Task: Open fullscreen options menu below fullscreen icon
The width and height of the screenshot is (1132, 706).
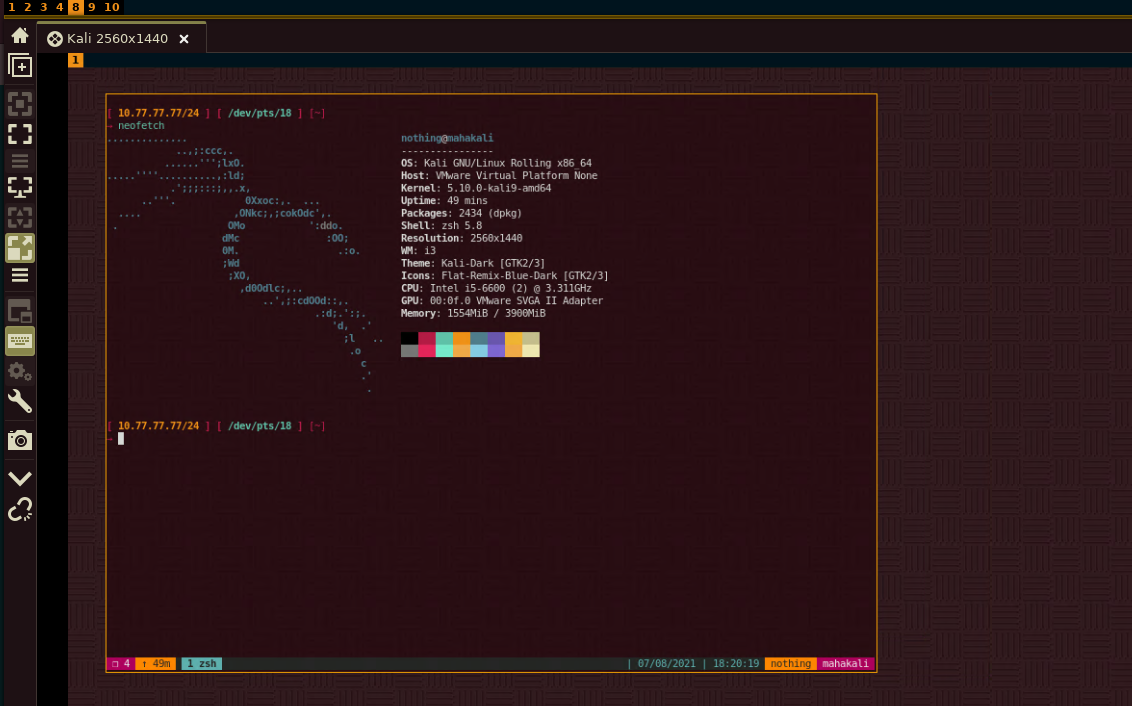Action: click(19, 161)
